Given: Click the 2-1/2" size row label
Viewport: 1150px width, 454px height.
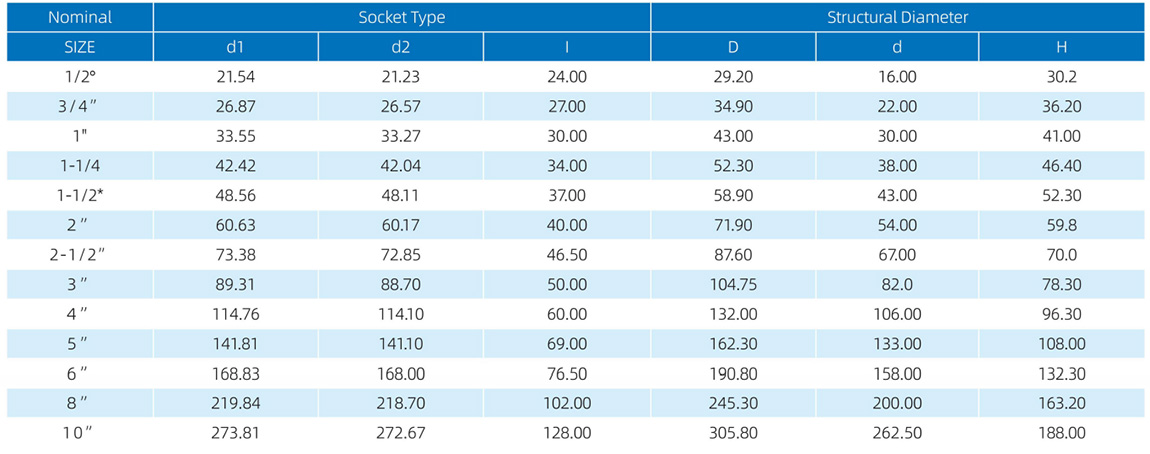Looking at the screenshot, I should click(80, 254).
